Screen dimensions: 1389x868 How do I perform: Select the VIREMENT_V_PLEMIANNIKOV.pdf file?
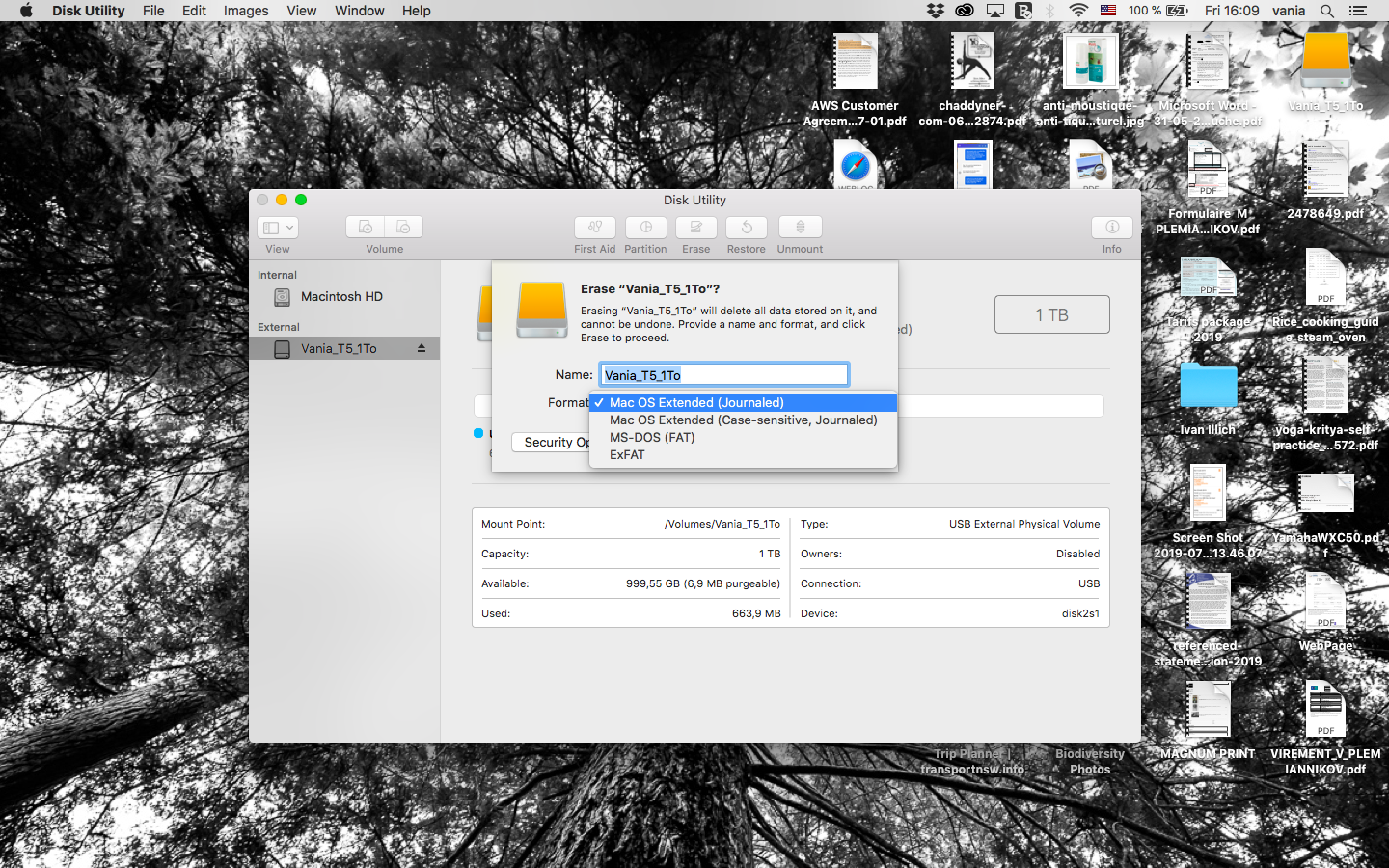click(x=1325, y=710)
